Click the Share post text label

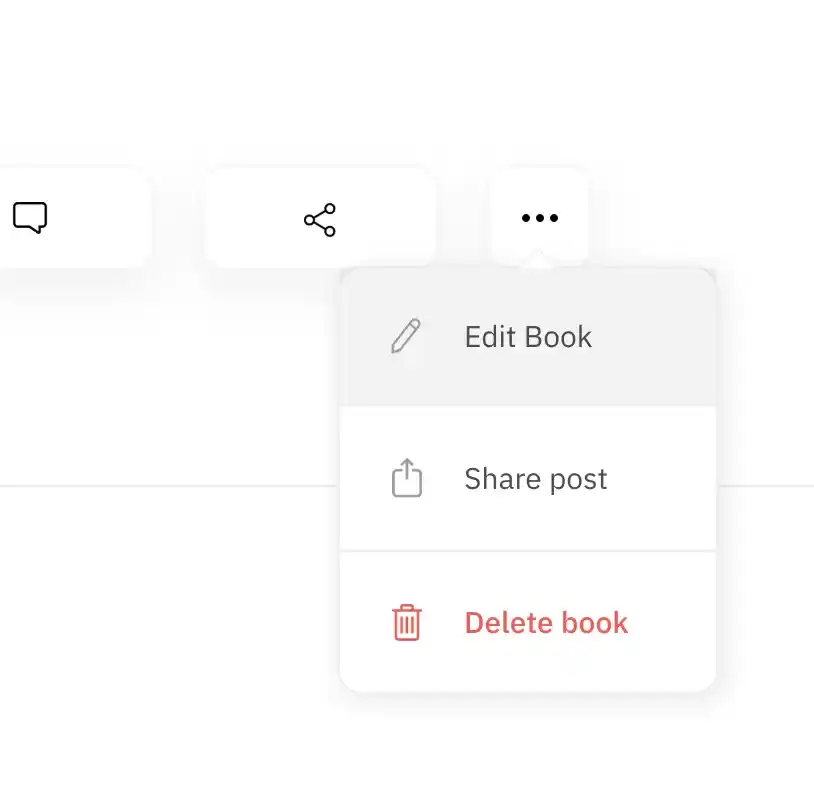(x=536, y=479)
